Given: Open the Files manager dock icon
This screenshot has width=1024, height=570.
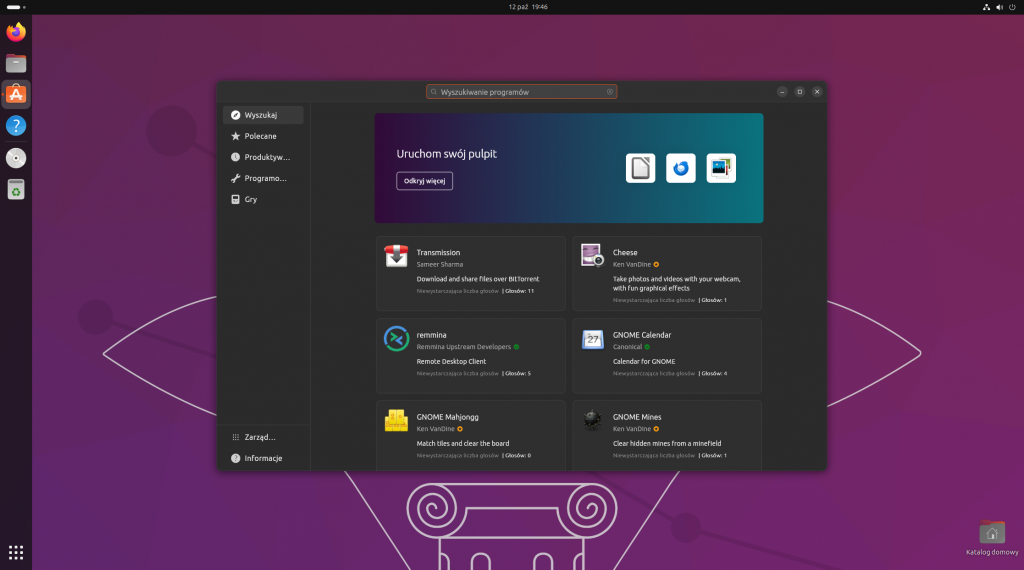Looking at the screenshot, I should (16, 63).
